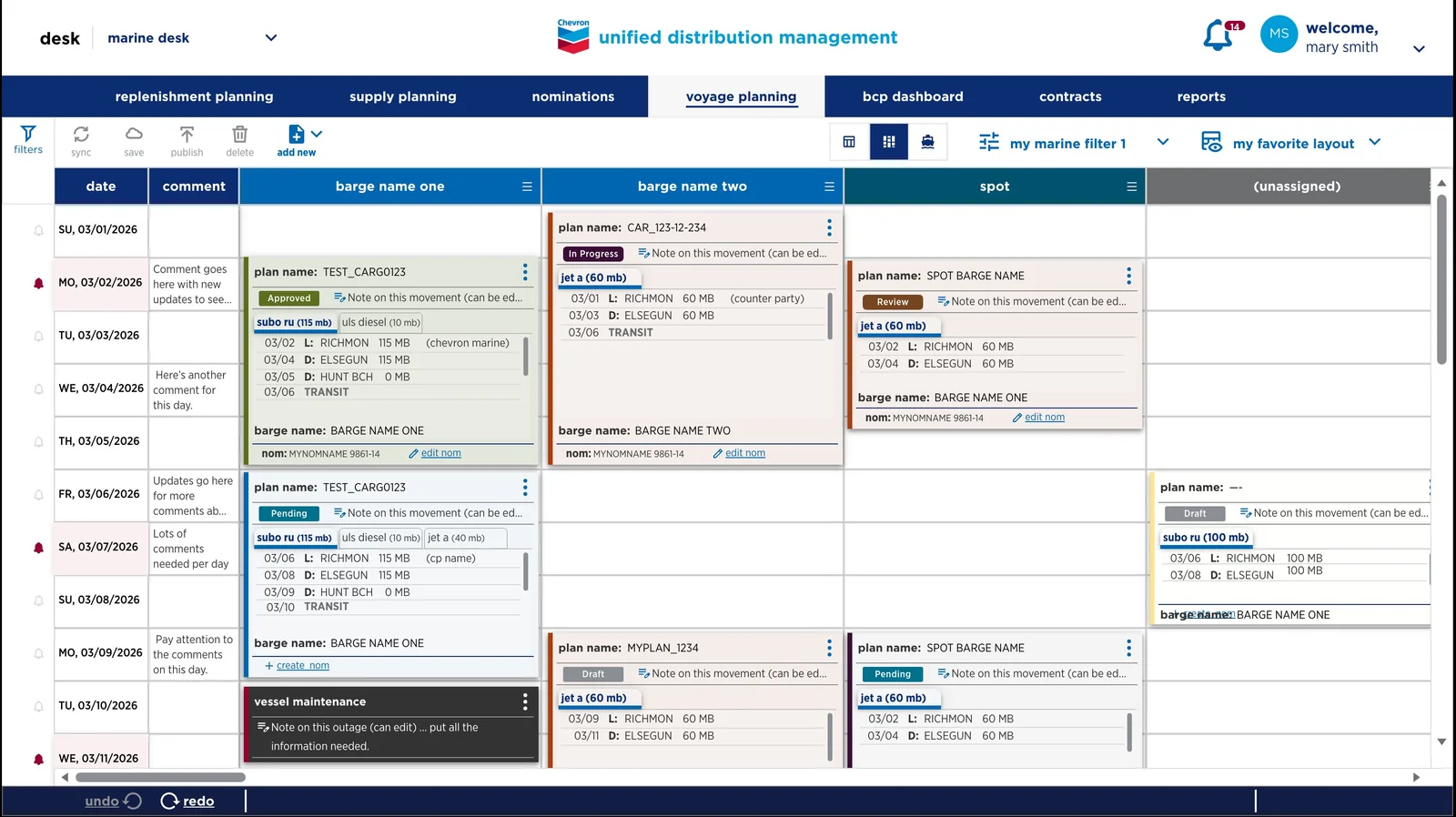The image size is (1456, 817).
Task: Open the filters panel
Action: (28, 140)
